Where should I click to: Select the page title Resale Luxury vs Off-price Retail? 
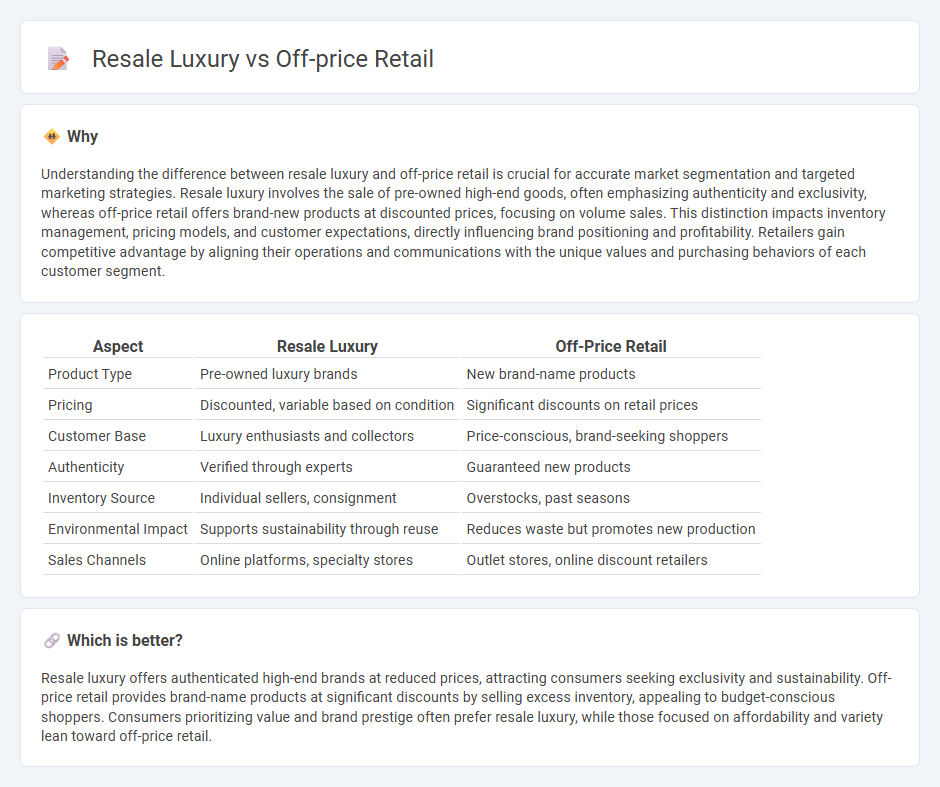point(263,59)
